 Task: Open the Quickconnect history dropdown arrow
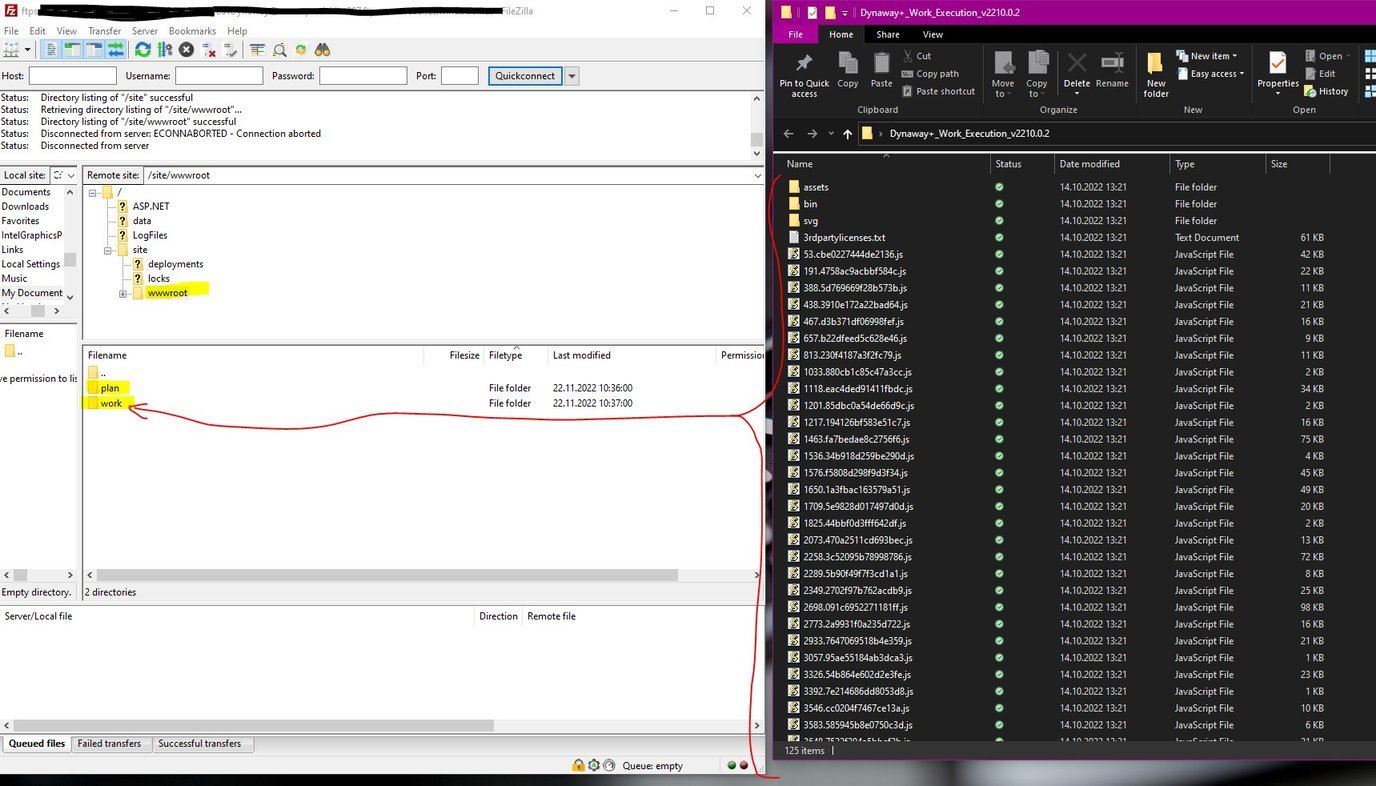pyautogui.click(x=572, y=76)
